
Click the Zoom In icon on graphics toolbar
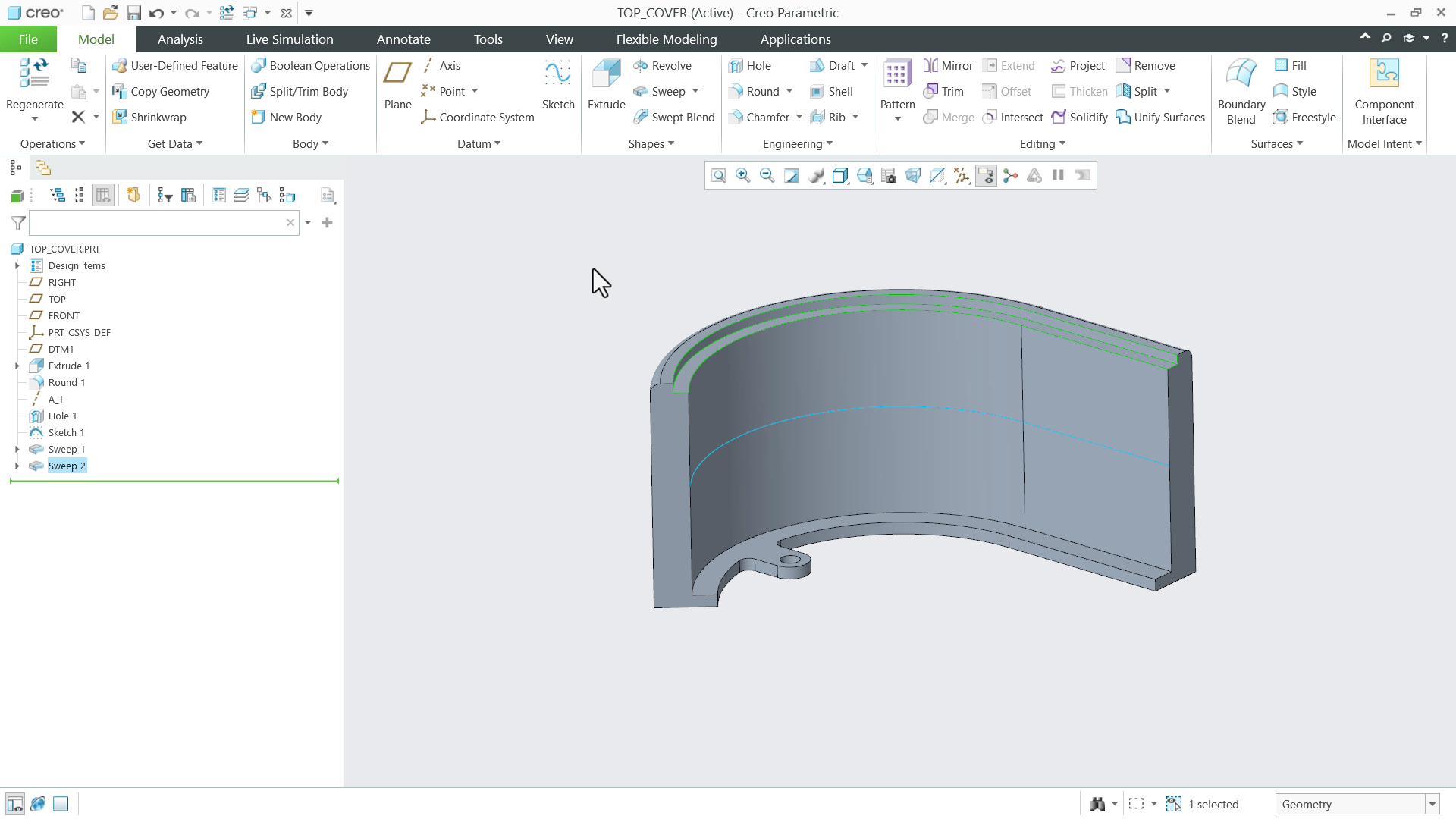coord(742,175)
